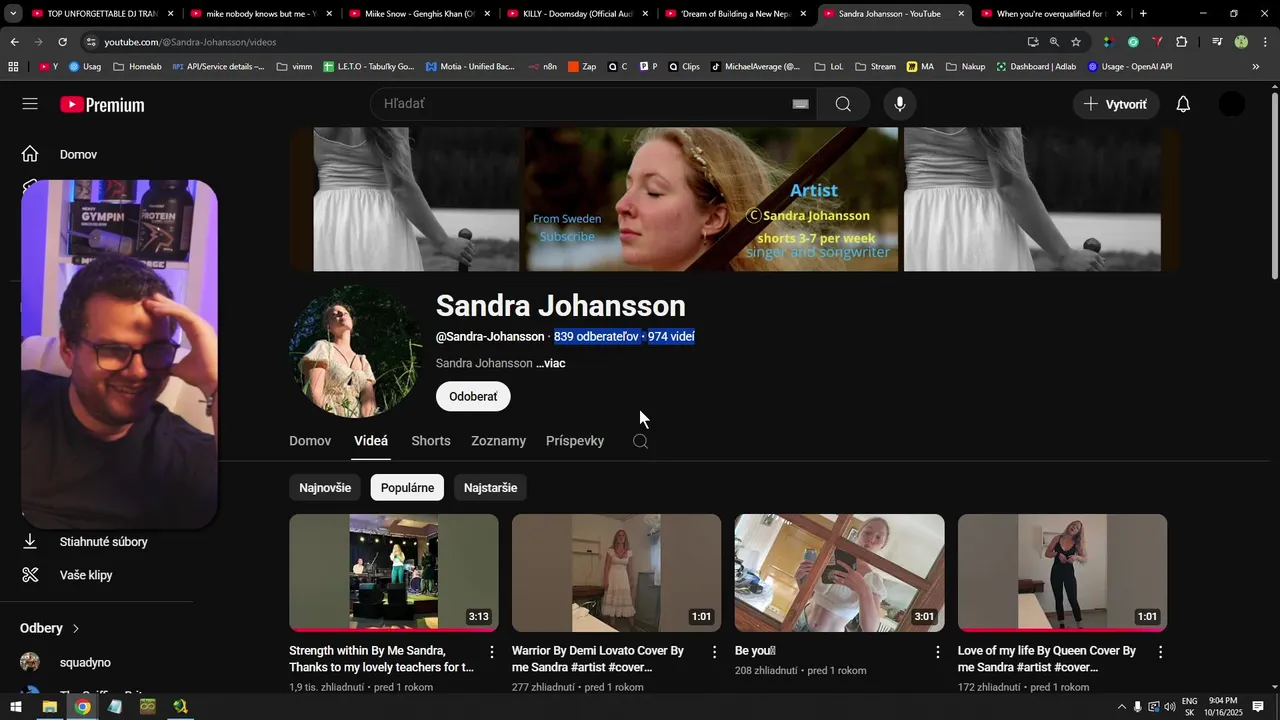Open File Explorer from the taskbar

coord(49,707)
